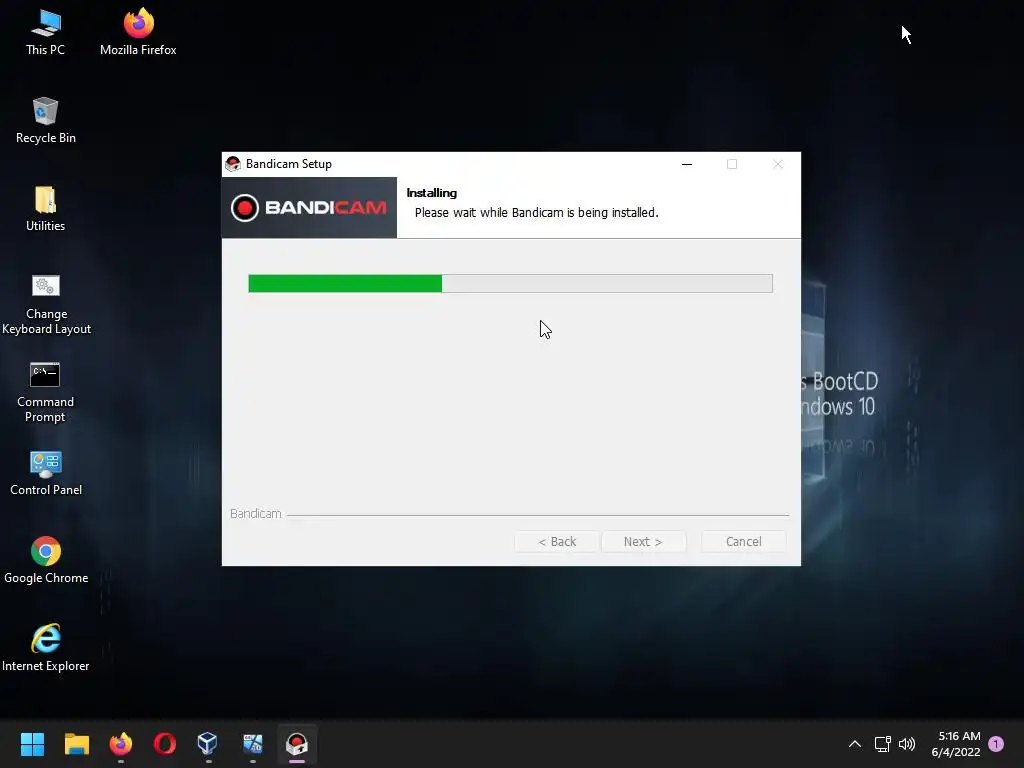Image resolution: width=1024 pixels, height=768 pixels.
Task: Click the Next > button
Action: point(643,541)
